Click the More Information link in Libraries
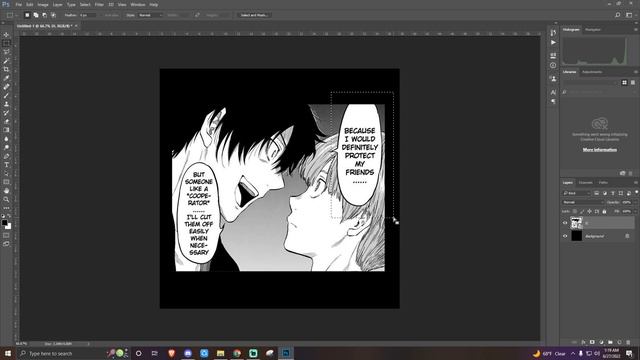The image size is (640, 360). 600,150
